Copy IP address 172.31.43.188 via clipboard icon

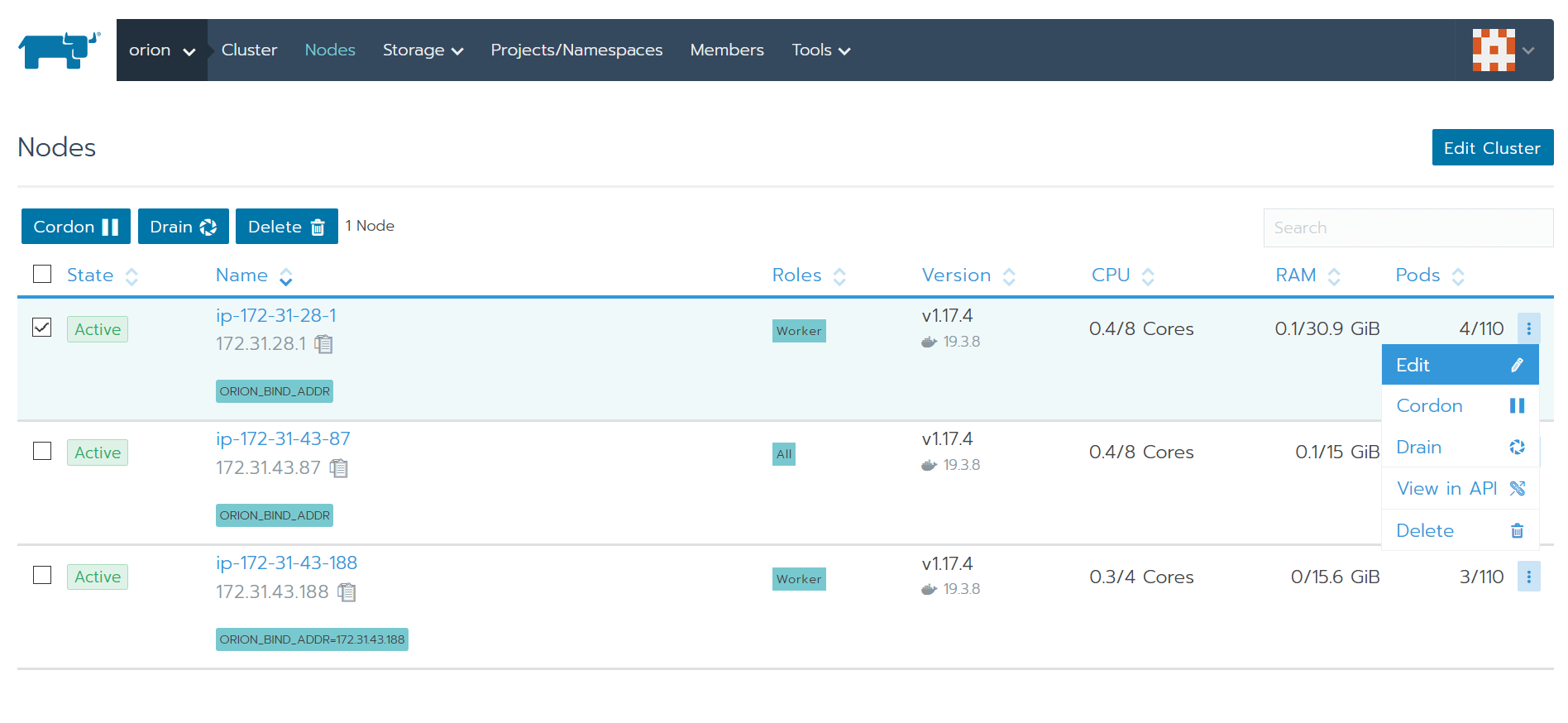click(x=347, y=592)
